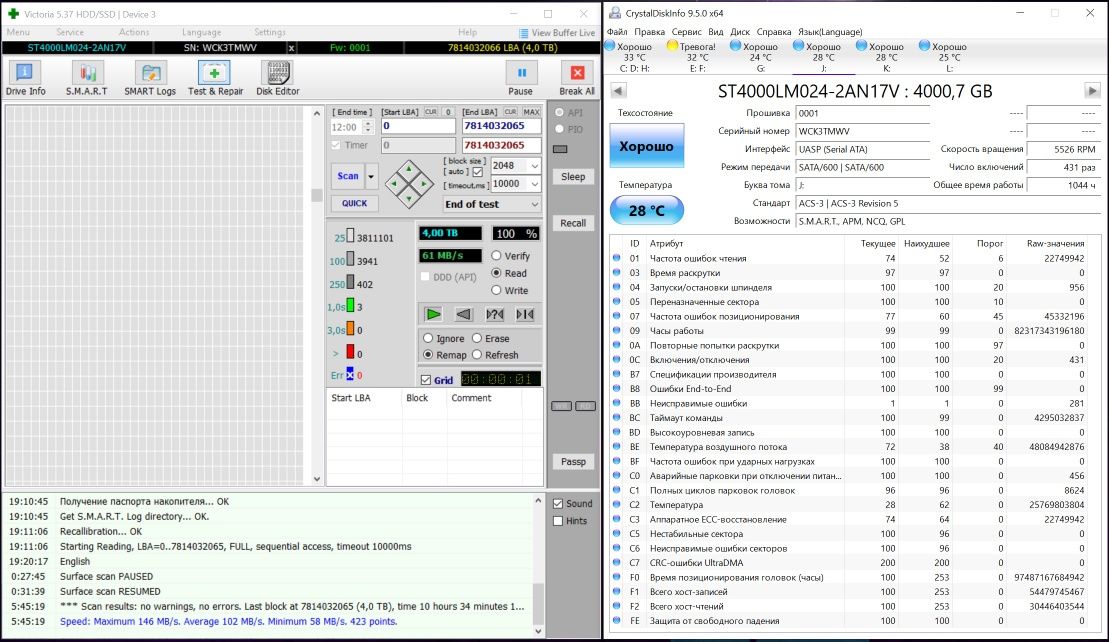Viewport: 1109px width, 642px height.
Task: Click the QUICK scan button
Action: click(354, 203)
